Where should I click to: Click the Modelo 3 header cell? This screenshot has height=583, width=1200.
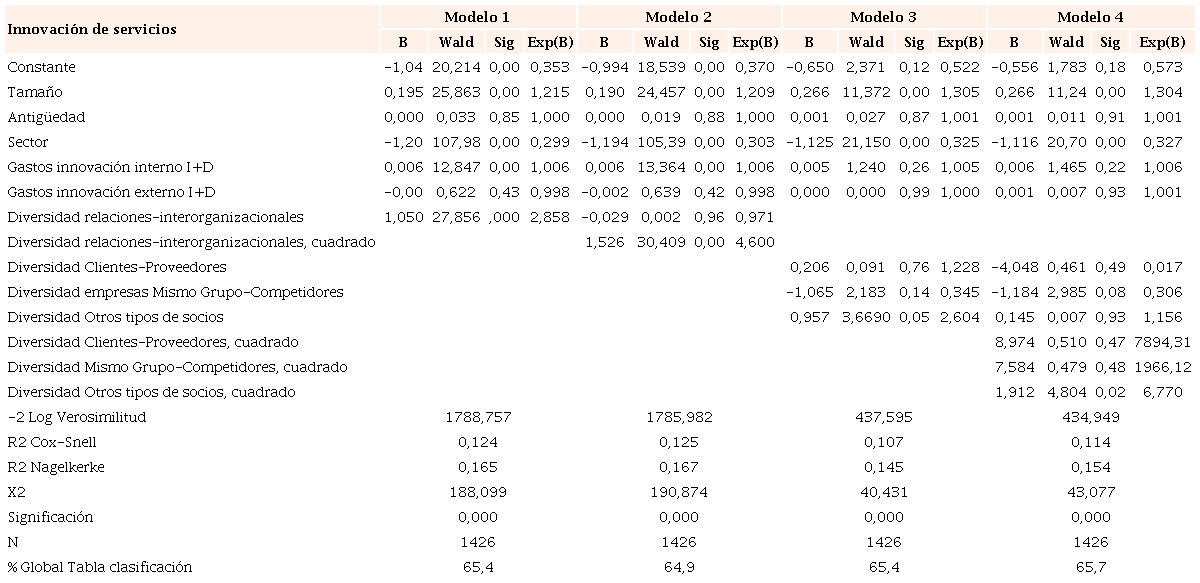pyautogui.click(x=884, y=17)
